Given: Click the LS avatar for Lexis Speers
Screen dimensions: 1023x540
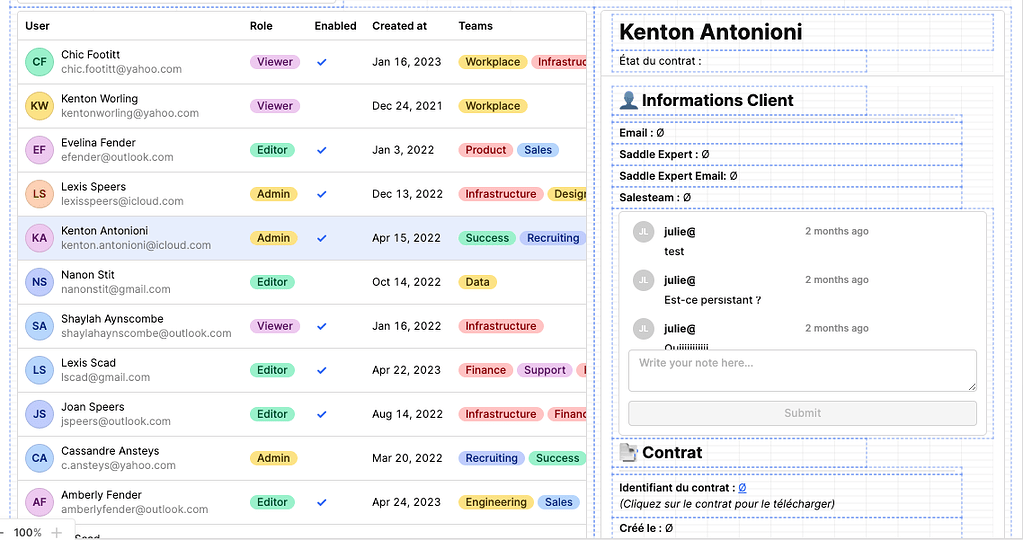Looking at the screenshot, I should click(39, 194).
